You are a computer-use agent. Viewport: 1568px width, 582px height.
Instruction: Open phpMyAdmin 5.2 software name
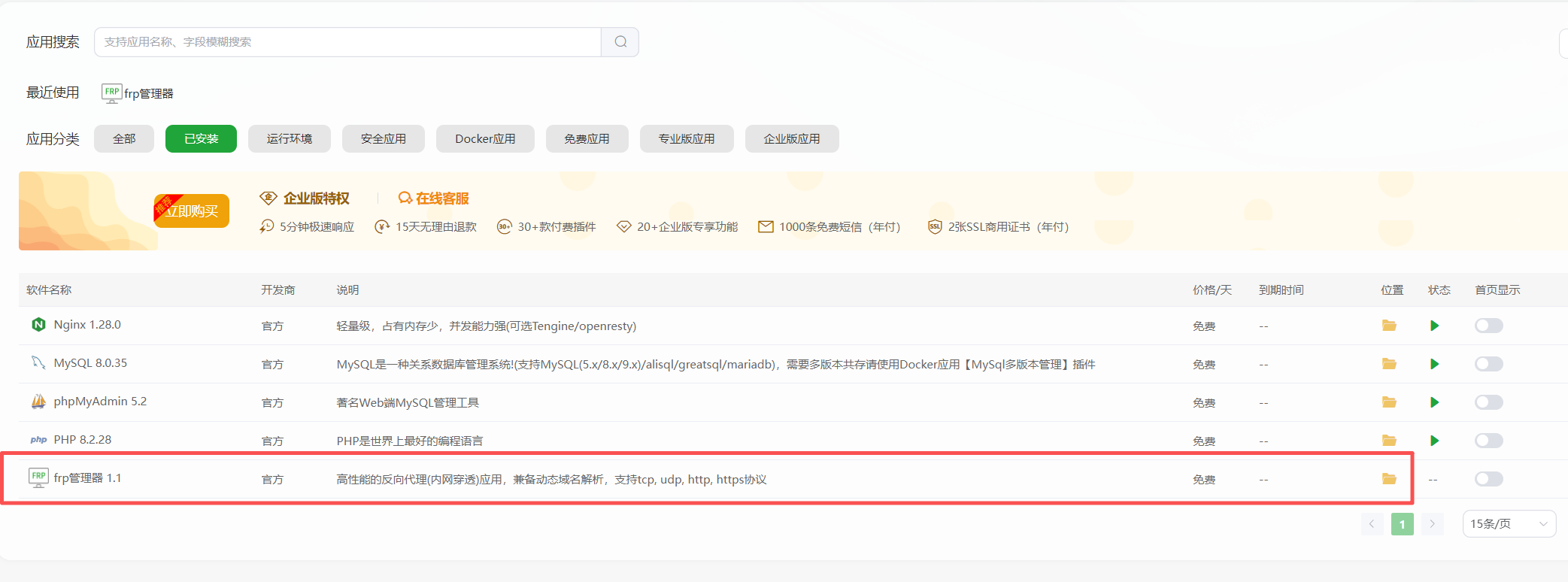(x=100, y=402)
